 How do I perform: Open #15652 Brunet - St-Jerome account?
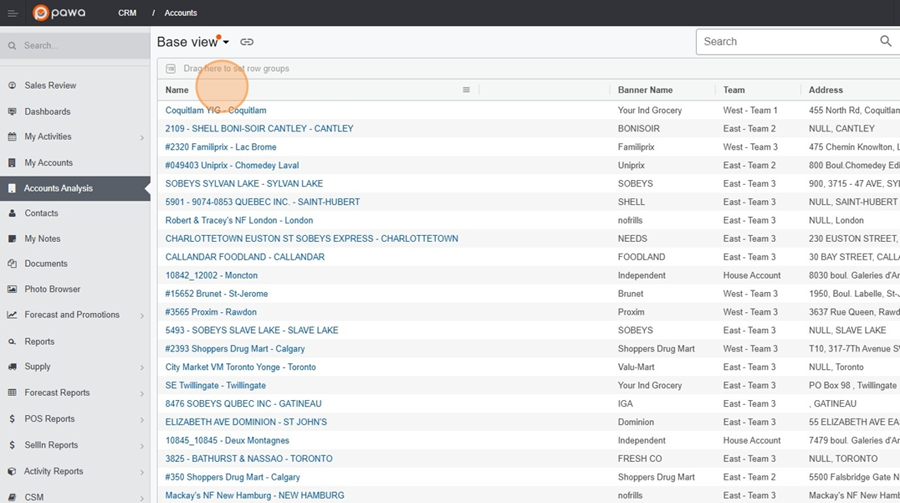click(216, 294)
